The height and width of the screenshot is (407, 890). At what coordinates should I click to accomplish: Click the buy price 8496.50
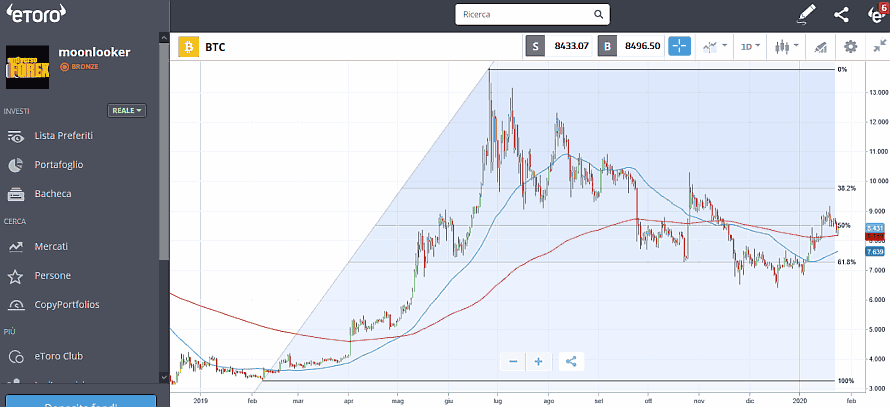pos(642,47)
